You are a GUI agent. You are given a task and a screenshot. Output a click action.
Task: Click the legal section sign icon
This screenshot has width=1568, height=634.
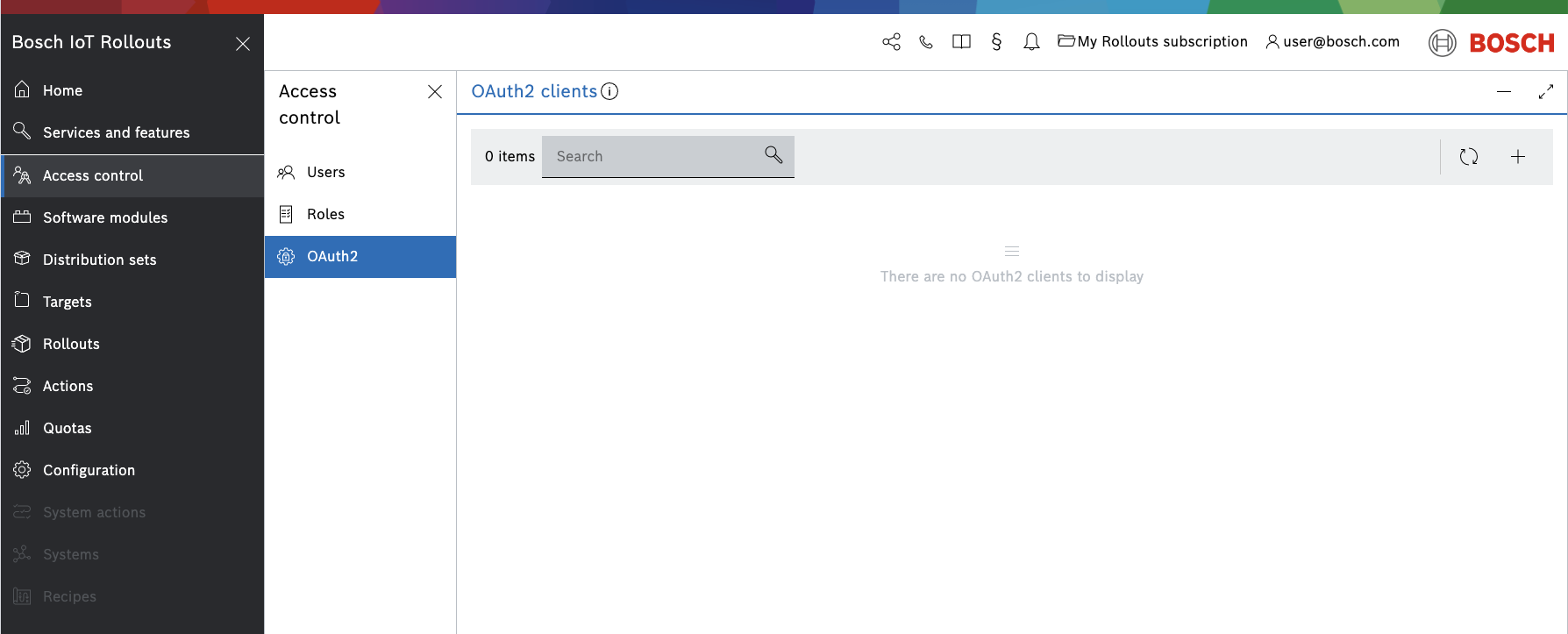point(996,42)
